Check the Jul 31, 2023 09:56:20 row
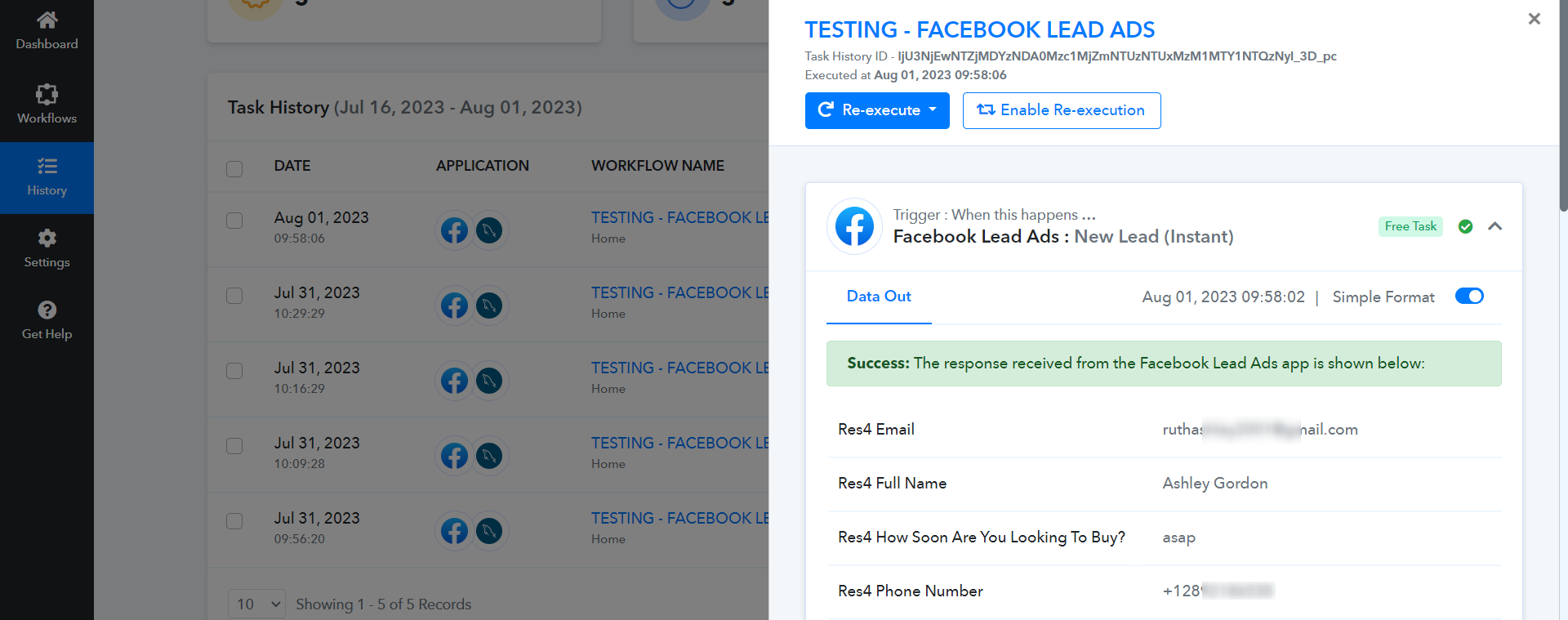Viewport: 1568px width, 620px height. coord(234,521)
